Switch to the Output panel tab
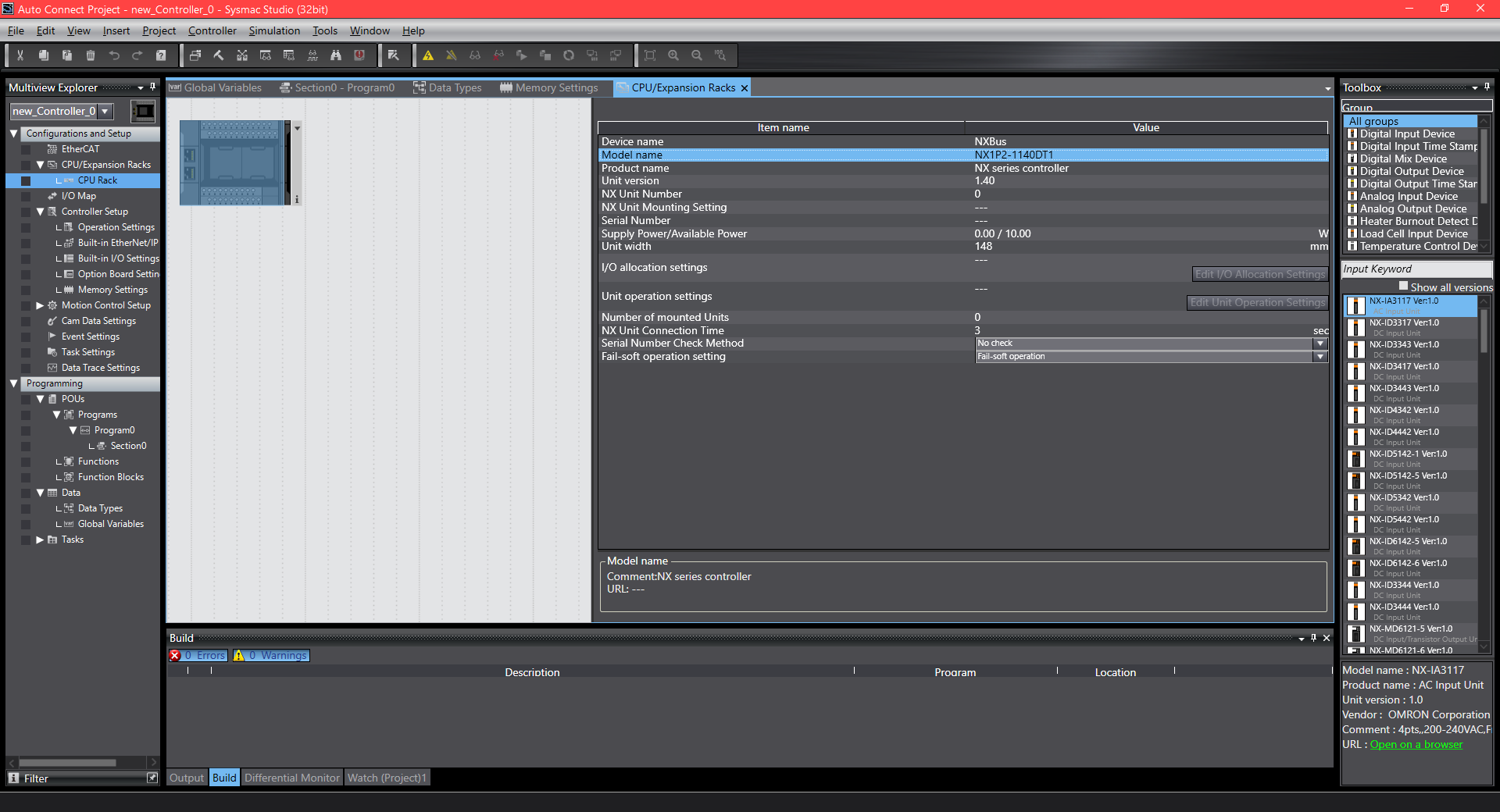Image resolution: width=1500 pixels, height=812 pixels. (187, 778)
